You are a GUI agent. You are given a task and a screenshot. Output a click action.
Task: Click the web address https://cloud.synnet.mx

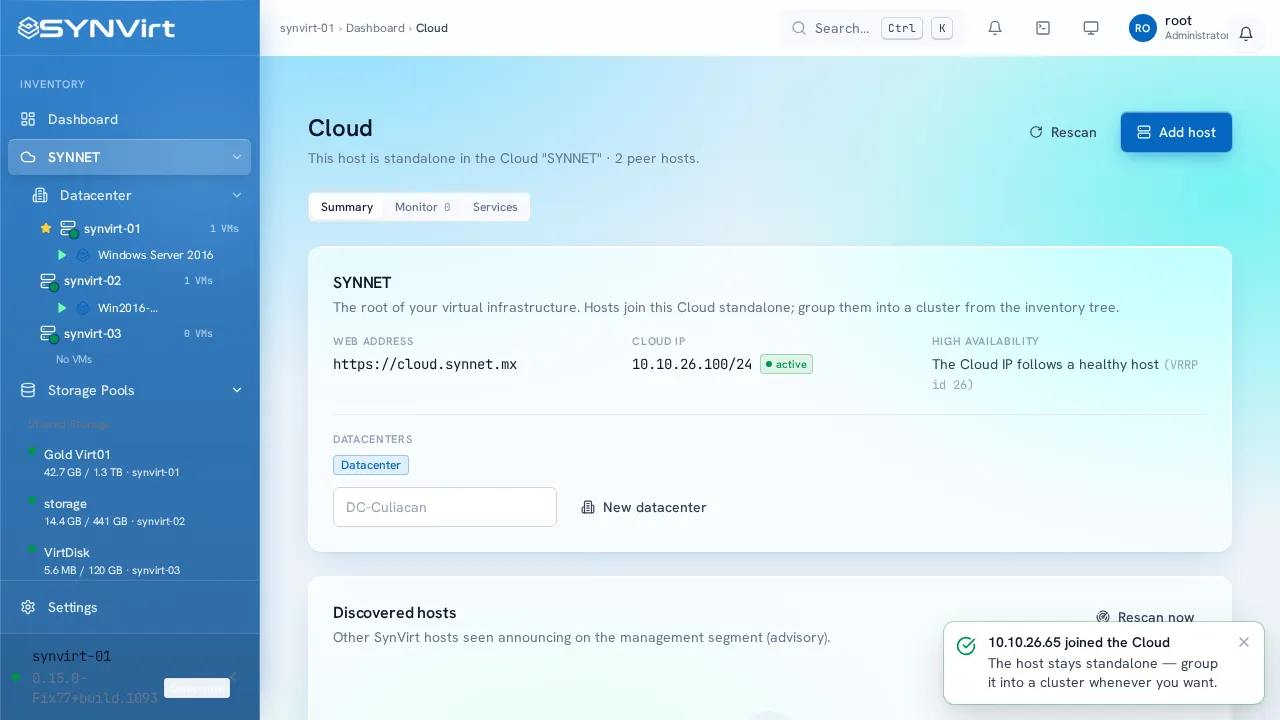425,364
